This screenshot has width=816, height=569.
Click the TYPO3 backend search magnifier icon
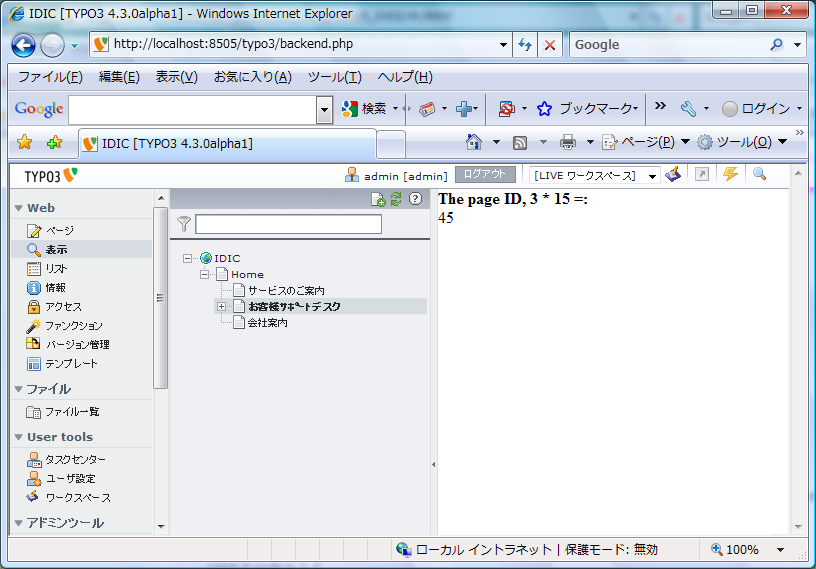click(x=759, y=173)
